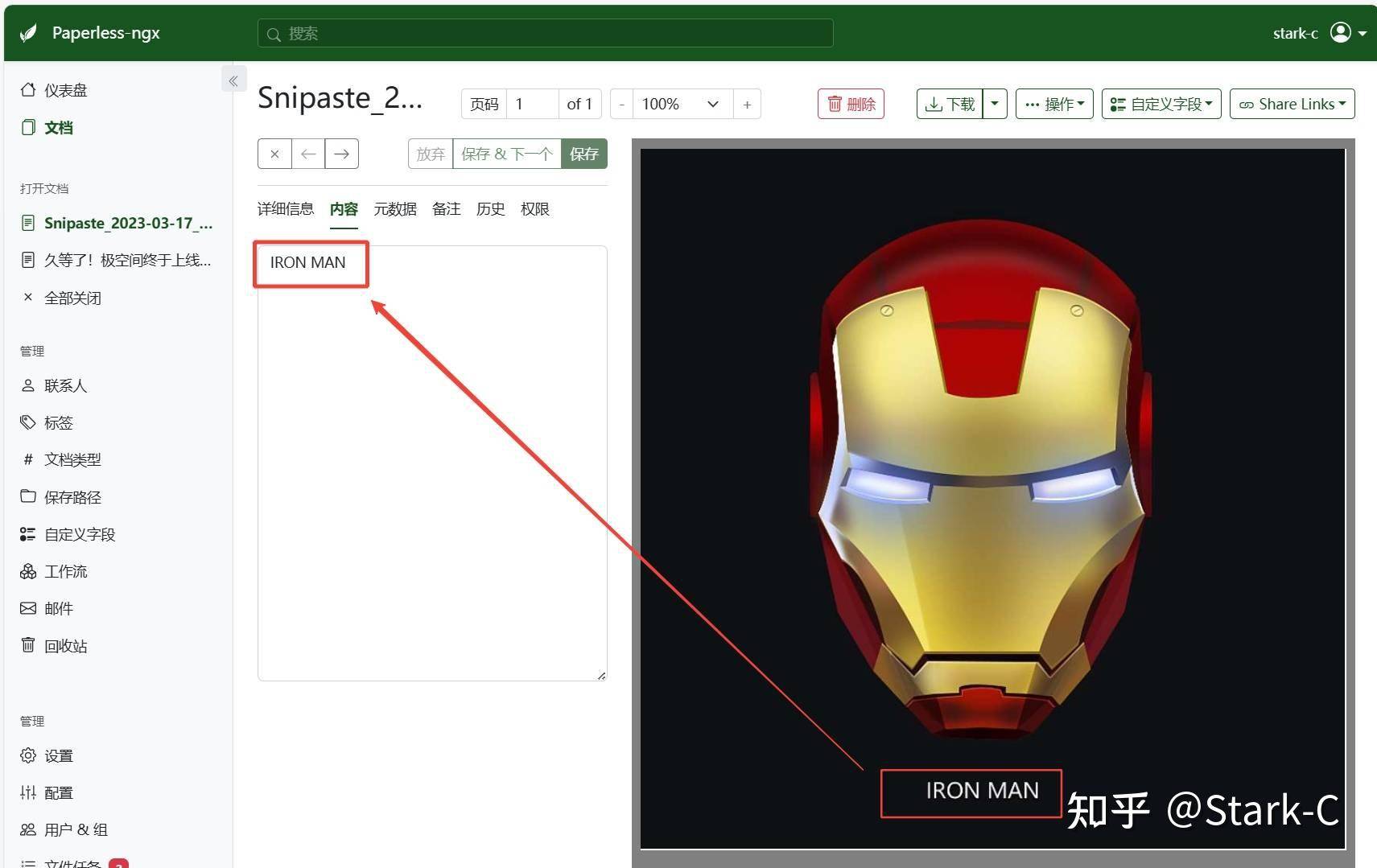The width and height of the screenshot is (1377, 868).
Task: Zoom out the preview with minus button
Action: pos(621,104)
